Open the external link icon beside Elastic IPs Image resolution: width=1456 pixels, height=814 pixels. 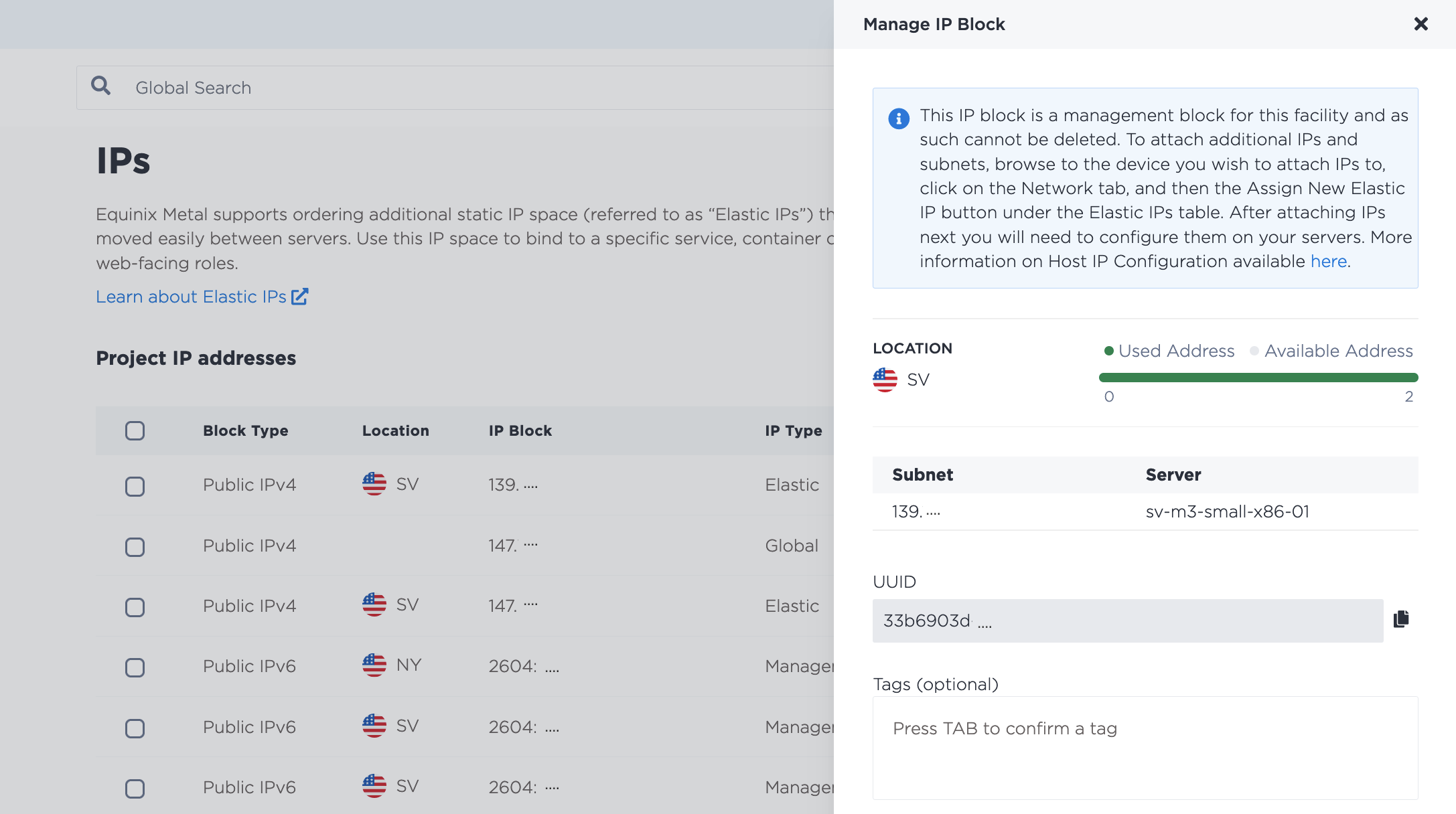coord(300,297)
